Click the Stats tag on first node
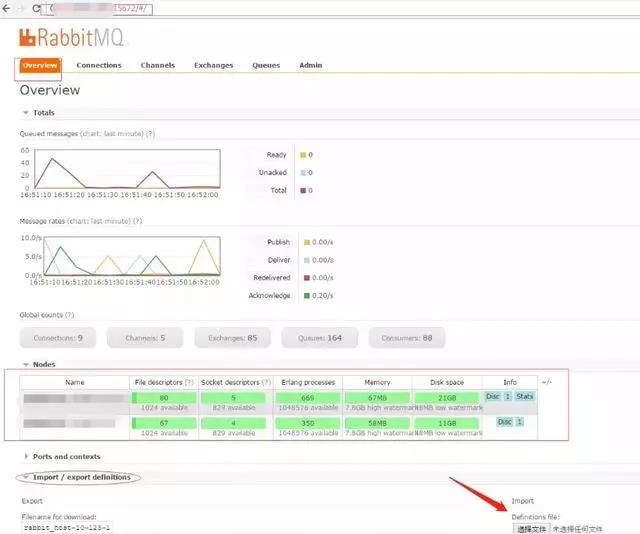 524,396
